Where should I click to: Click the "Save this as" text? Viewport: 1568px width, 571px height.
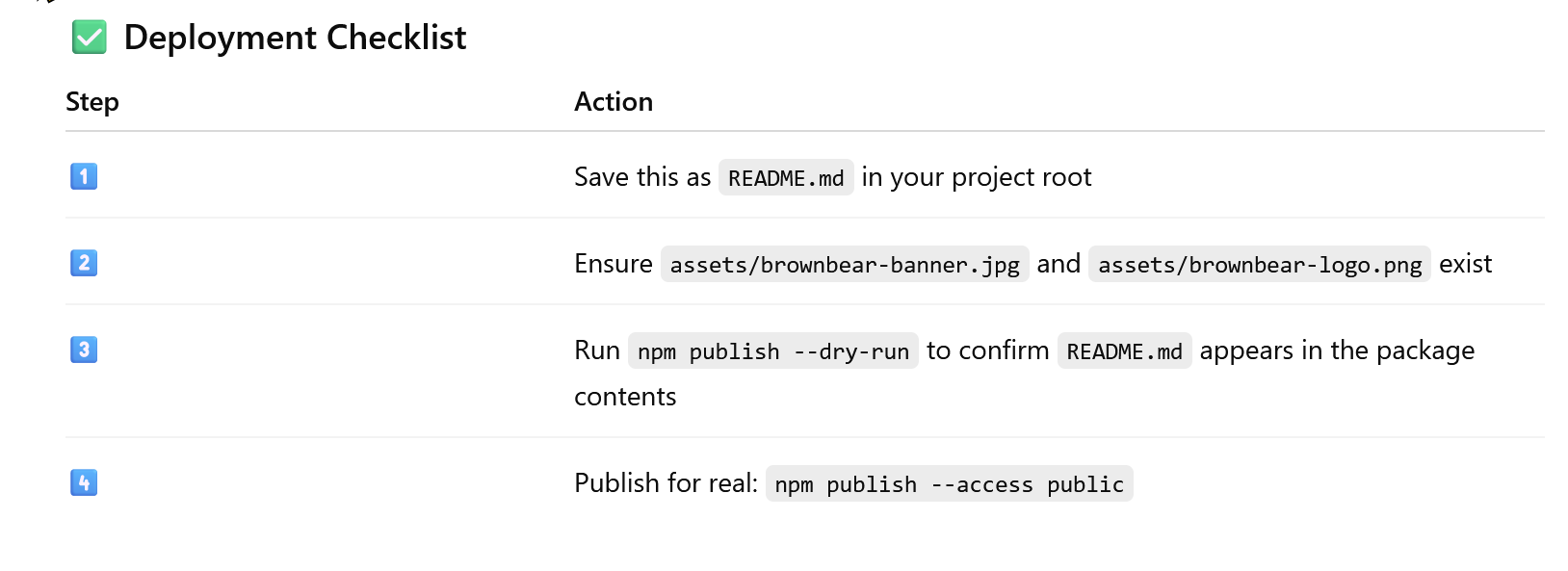(642, 177)
